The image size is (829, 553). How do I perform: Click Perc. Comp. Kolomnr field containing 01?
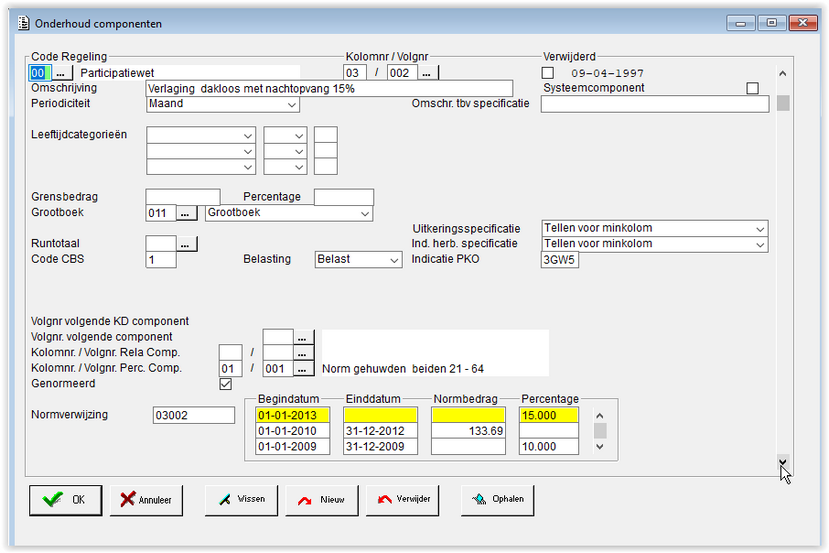tap(231, 368)
